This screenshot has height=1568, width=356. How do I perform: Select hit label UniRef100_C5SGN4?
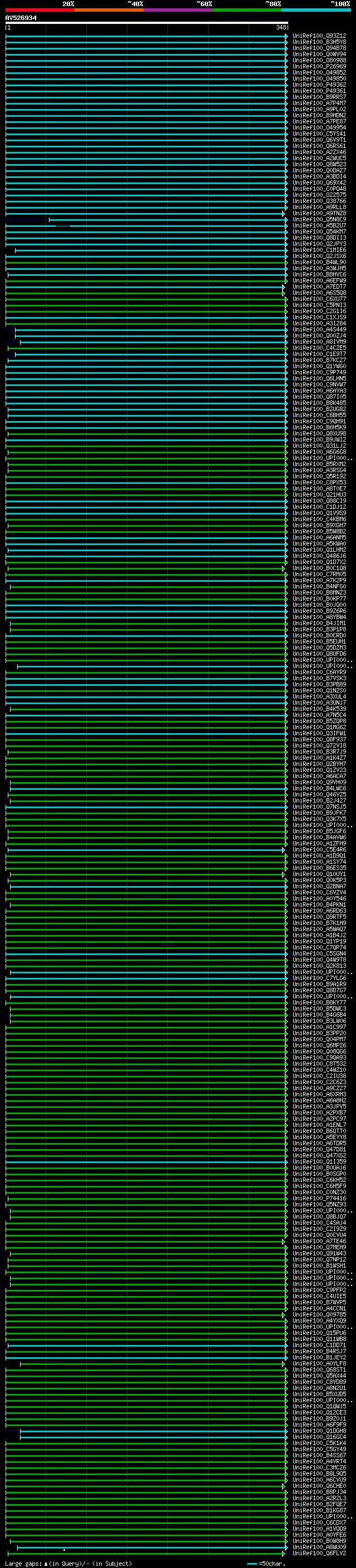point(319,953)
